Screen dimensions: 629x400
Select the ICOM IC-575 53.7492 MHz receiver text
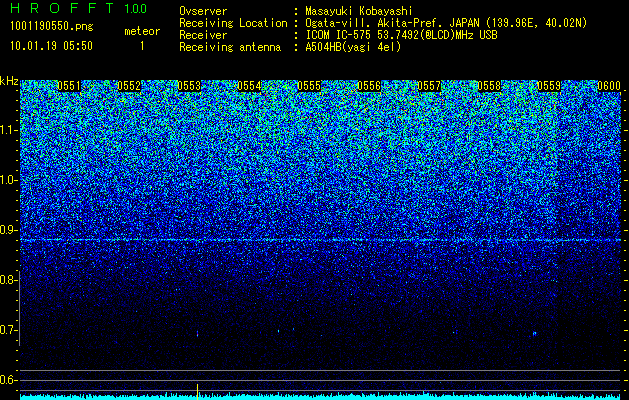coord(401,35)
